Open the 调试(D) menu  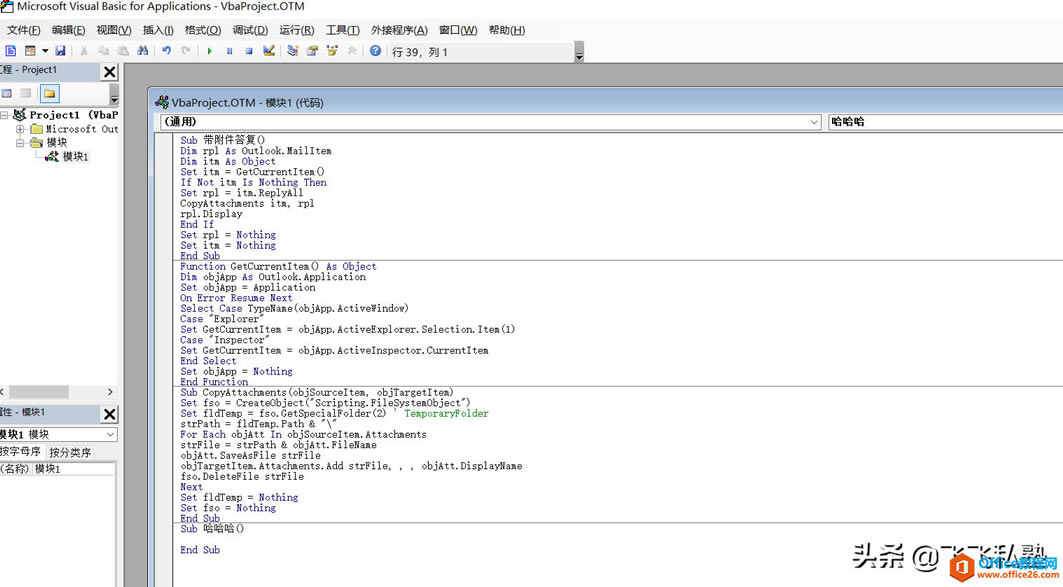tap(249, 30)
